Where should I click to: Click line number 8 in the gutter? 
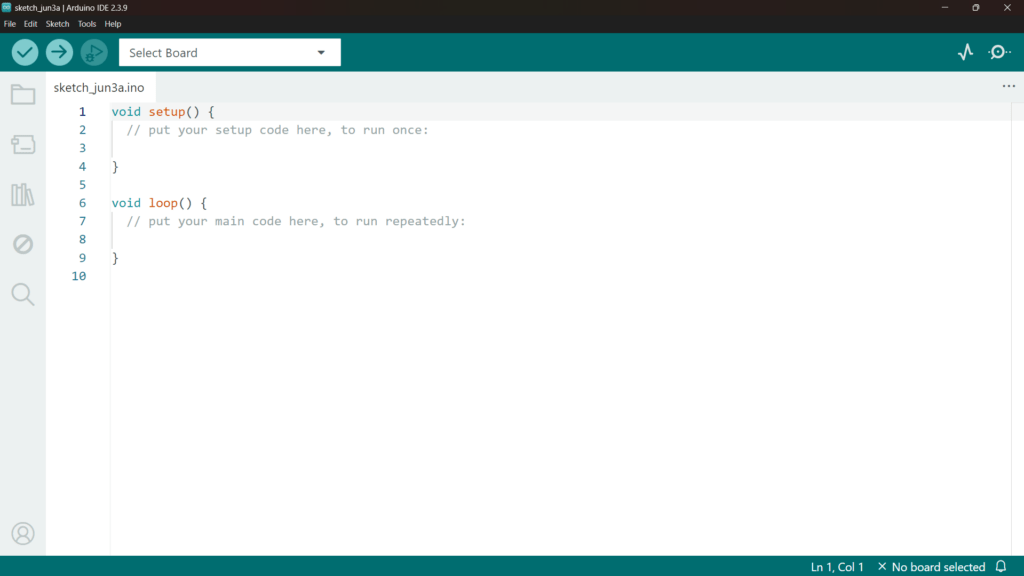(x=82, y=240)
